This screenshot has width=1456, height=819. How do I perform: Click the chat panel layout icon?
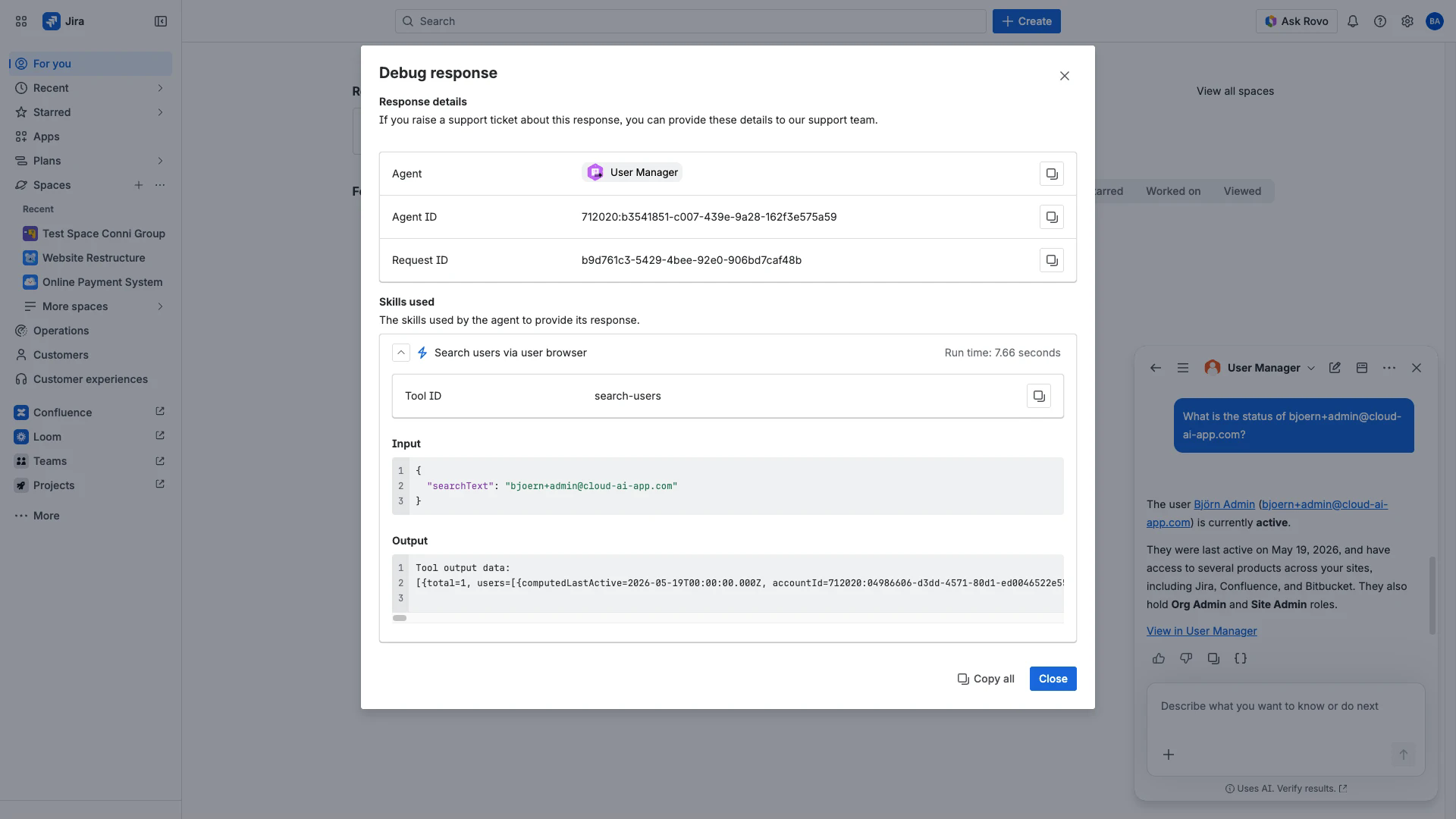coord(1362,368)
